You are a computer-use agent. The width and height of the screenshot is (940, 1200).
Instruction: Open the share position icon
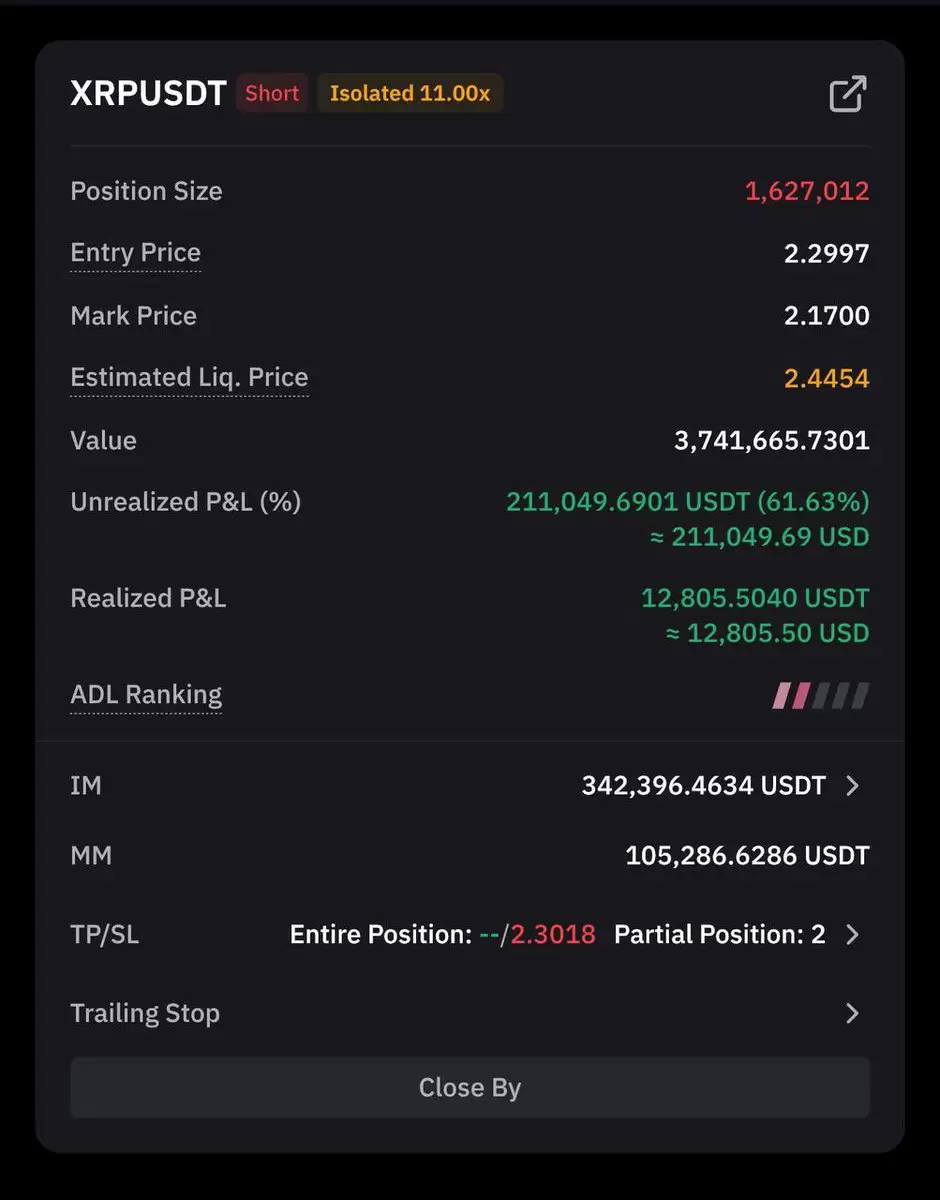(847, 94)
